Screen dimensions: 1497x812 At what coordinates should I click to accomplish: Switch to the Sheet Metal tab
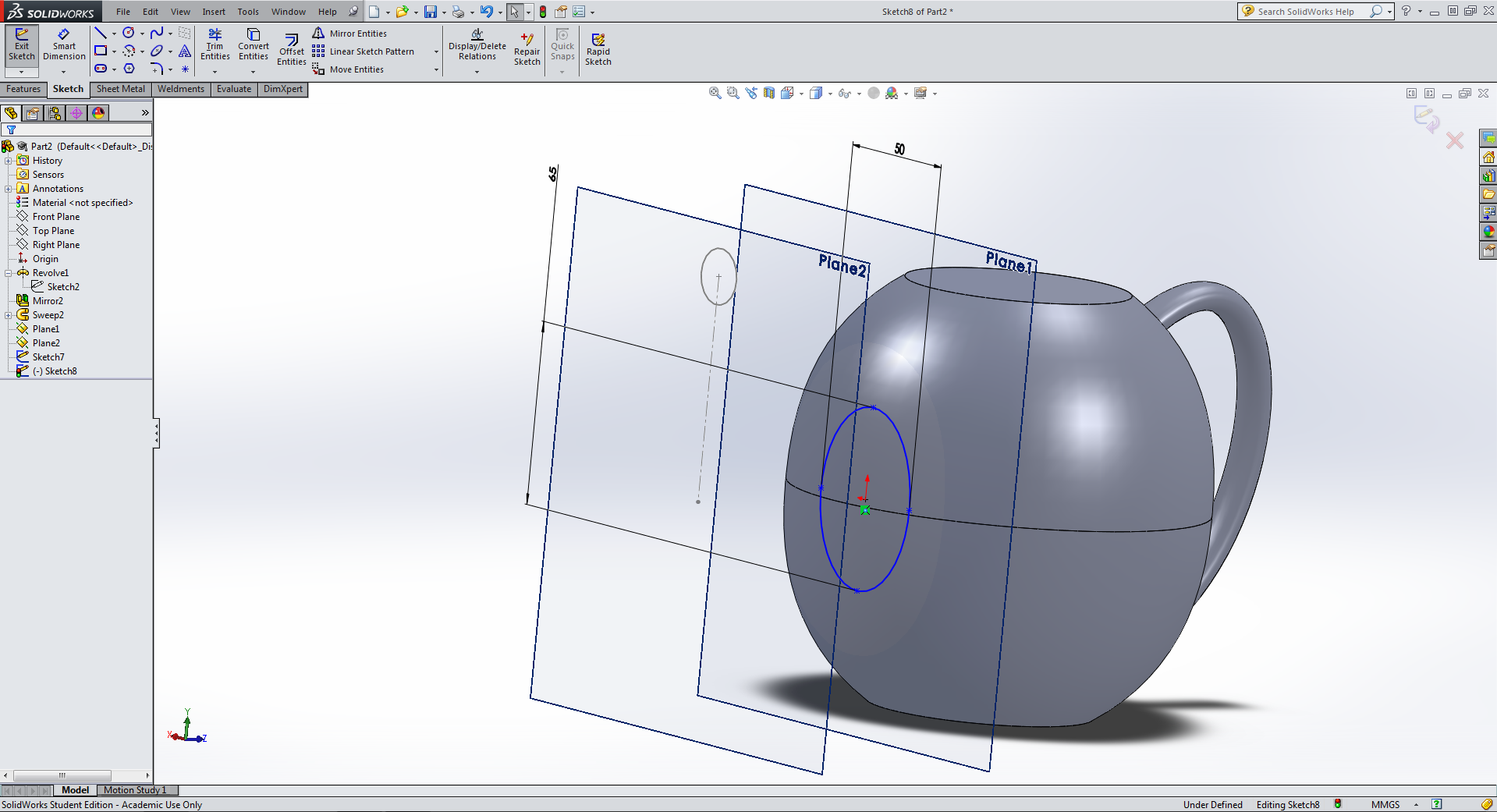121,89
